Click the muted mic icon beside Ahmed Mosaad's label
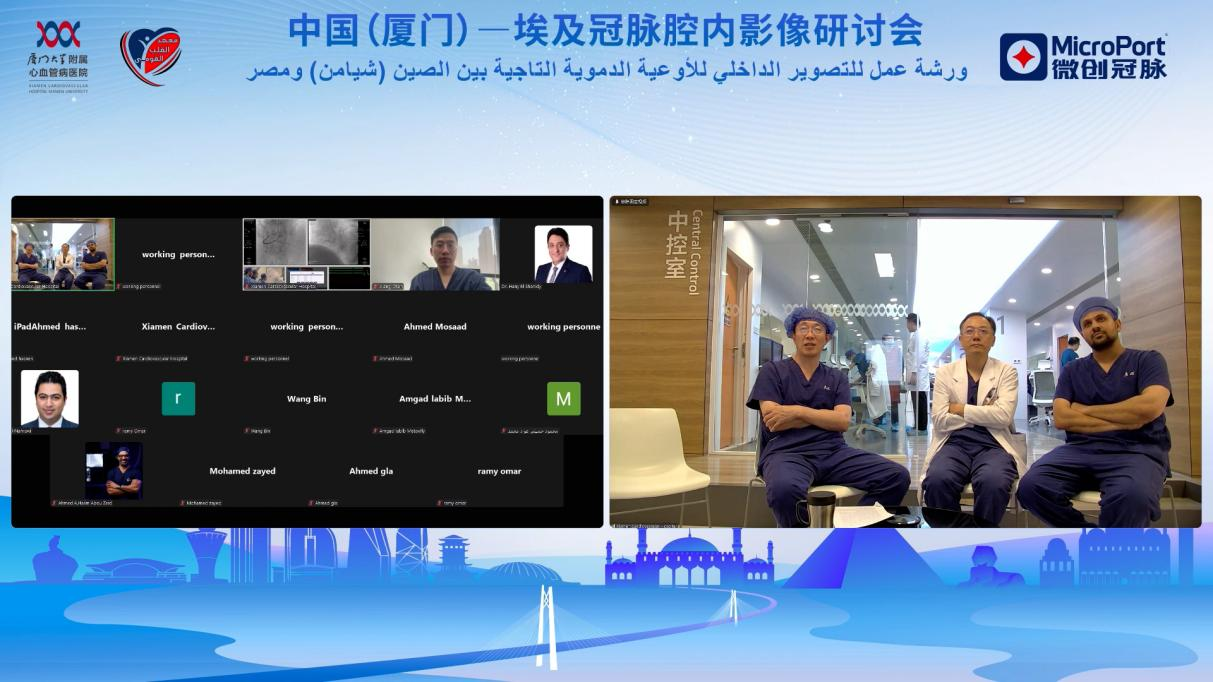Screen dimensions: 1213x682 point(376,358)
